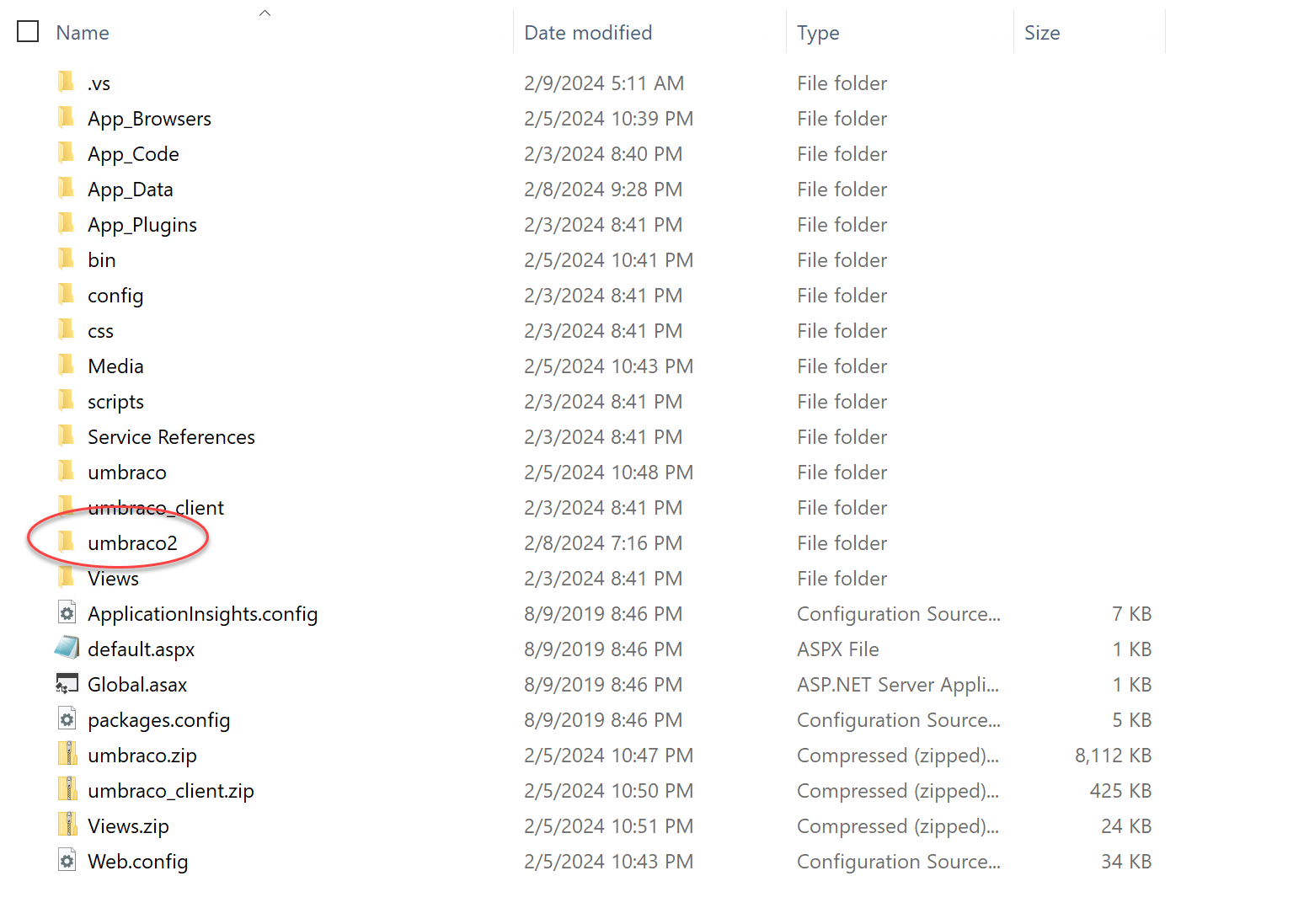Select the file name Global.asax
This screenshot has width=1304, height=924.
tap(137, 685)
